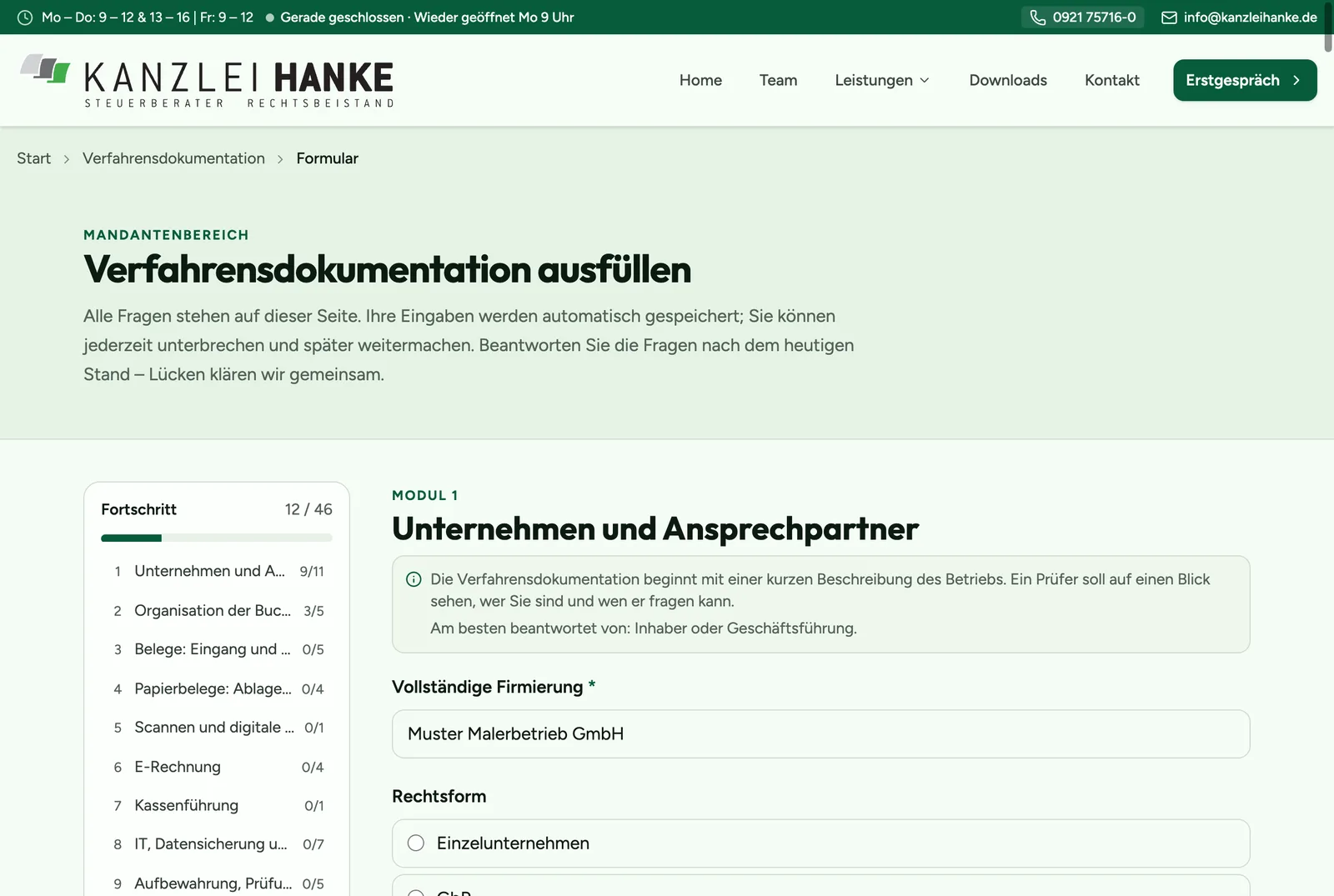This screenshot has width=1334, height=896.
Task: Click the Fortschritt progress bar
Action: [217, 538]
